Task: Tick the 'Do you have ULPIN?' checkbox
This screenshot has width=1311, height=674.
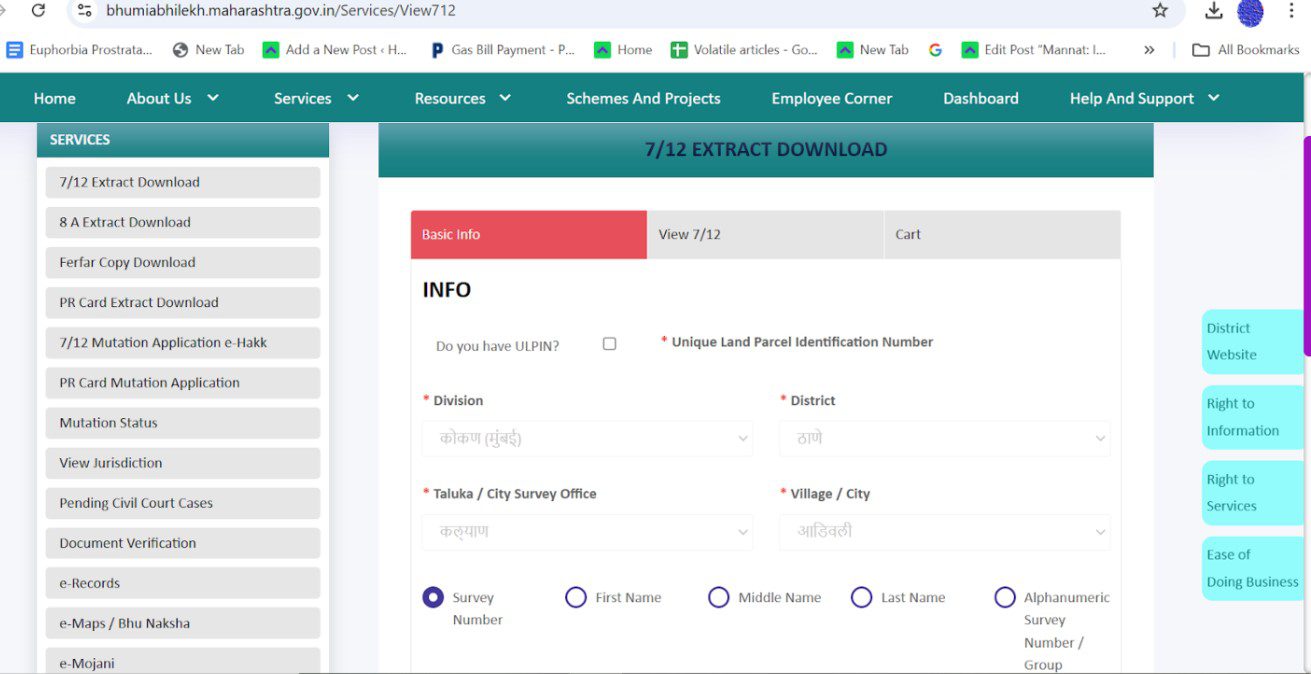Action: [609, 344]
